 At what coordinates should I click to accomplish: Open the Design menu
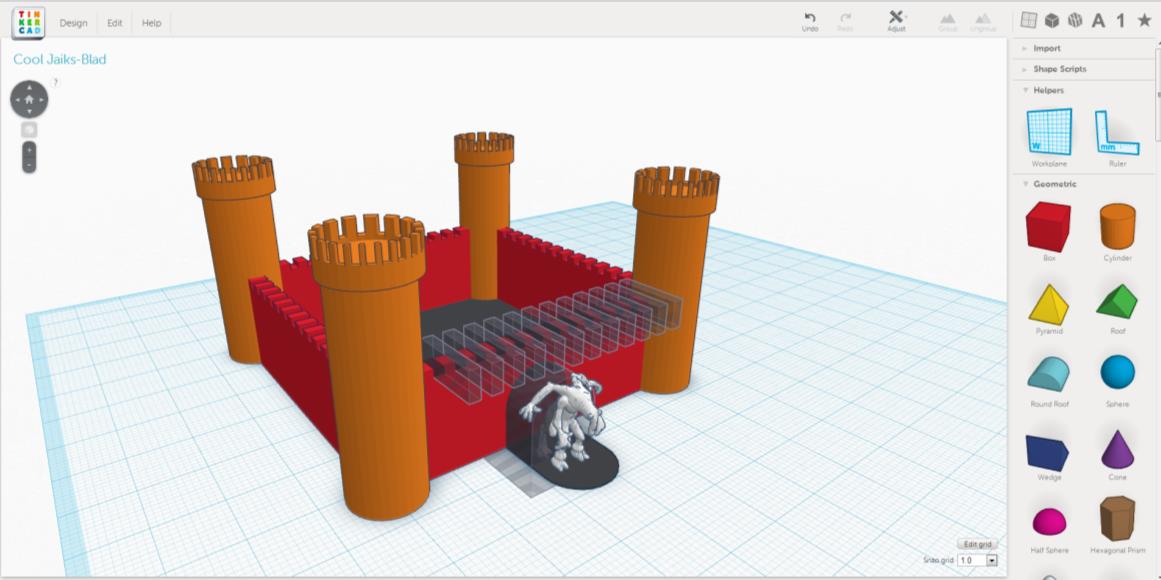73,23
